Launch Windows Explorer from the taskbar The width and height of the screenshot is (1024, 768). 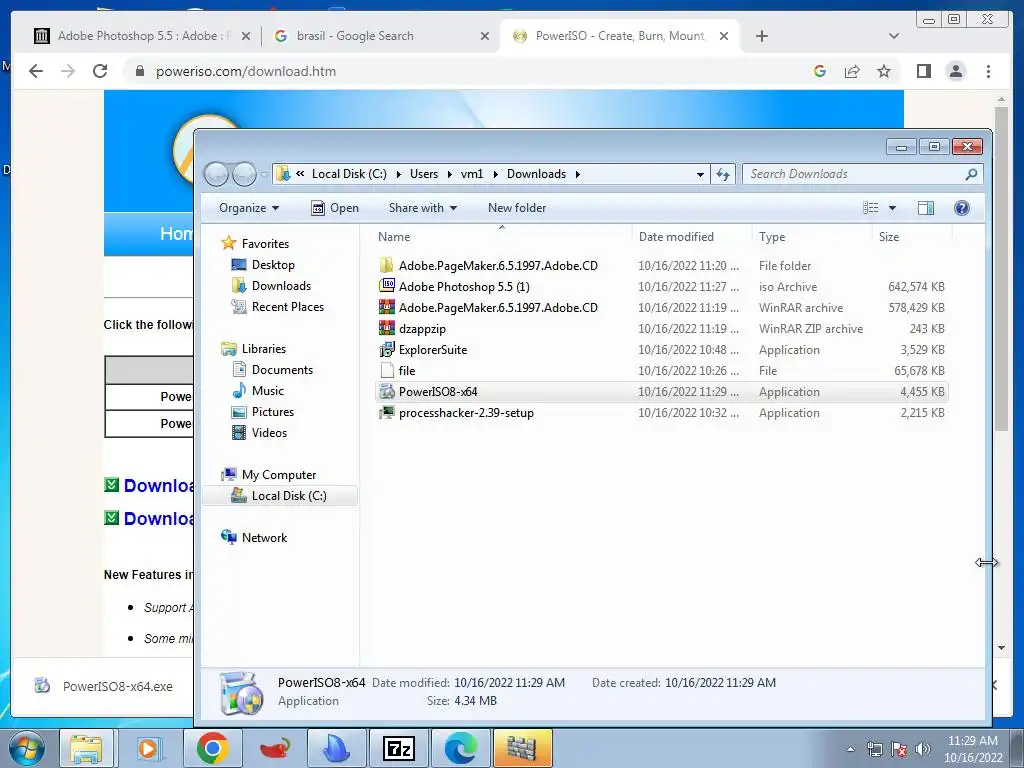coord(86,748)
